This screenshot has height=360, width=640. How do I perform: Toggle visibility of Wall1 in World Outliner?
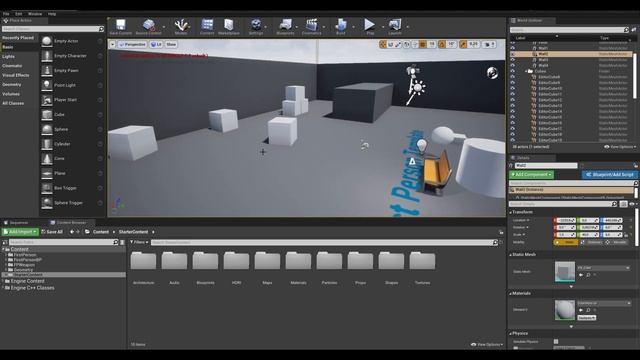tap(513, 48)
